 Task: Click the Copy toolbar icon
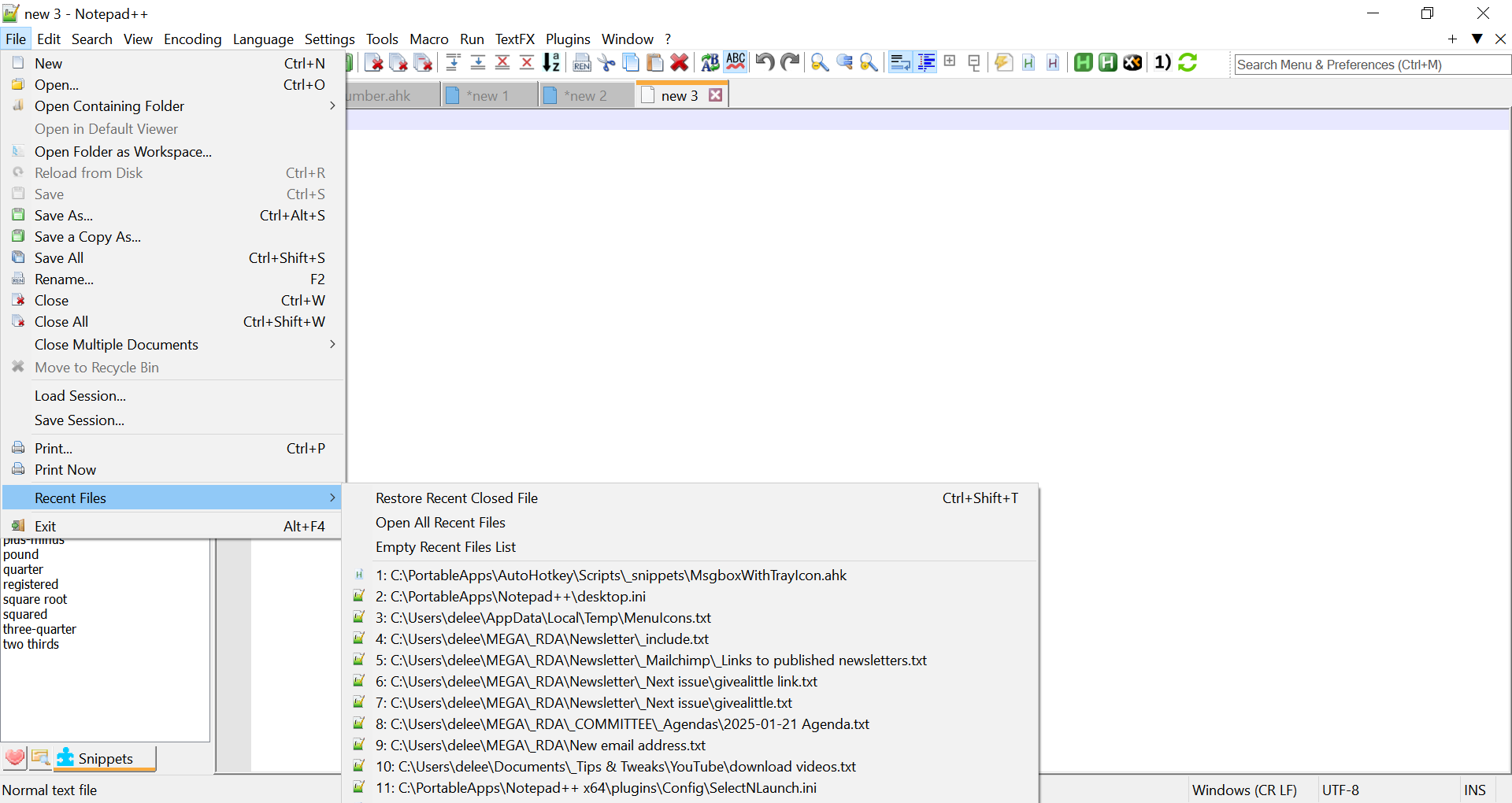[x=631, y=63]
